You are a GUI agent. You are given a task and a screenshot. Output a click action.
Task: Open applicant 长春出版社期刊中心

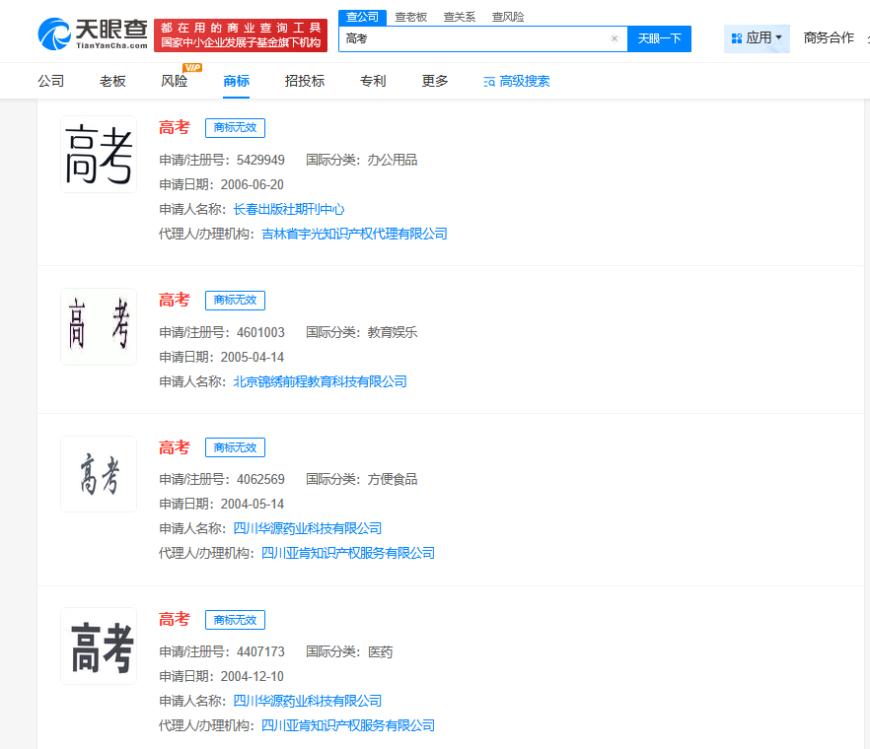(289, 209)
